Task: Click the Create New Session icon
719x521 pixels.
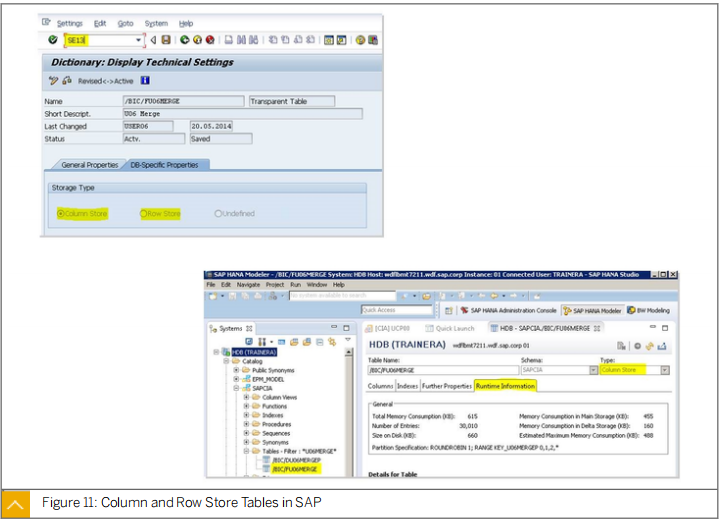Action: click(329, 40)
